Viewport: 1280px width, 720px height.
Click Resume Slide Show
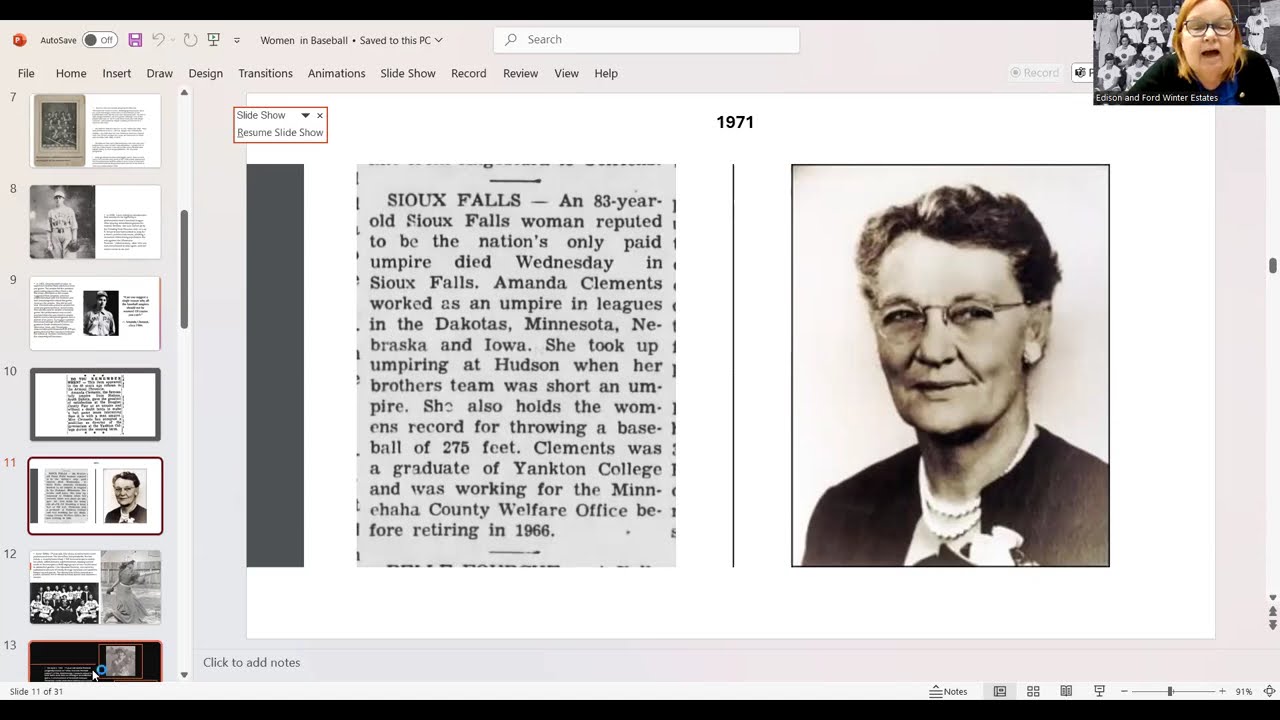(x=280, y=132)
